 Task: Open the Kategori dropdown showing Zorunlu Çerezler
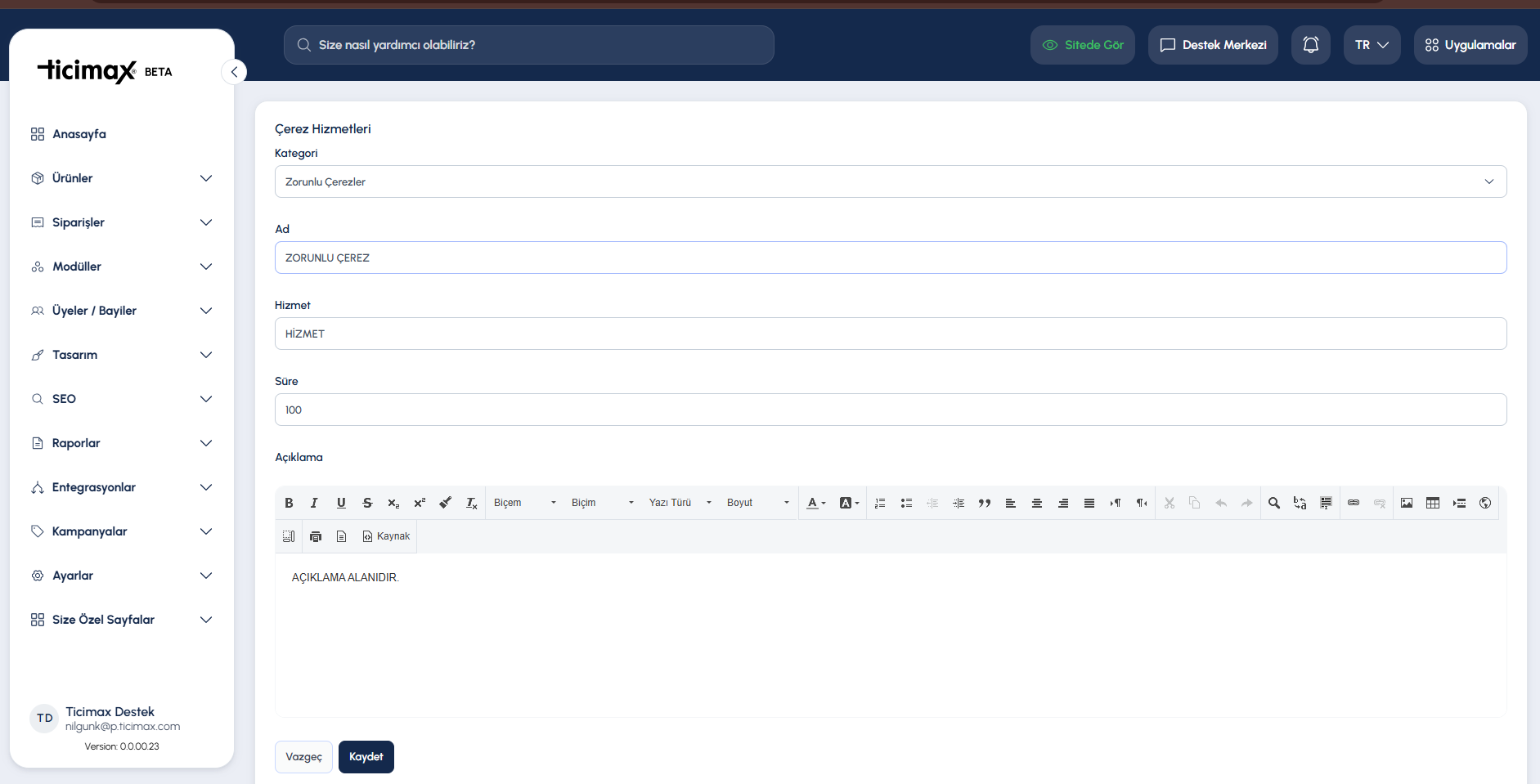click(891, 181)
